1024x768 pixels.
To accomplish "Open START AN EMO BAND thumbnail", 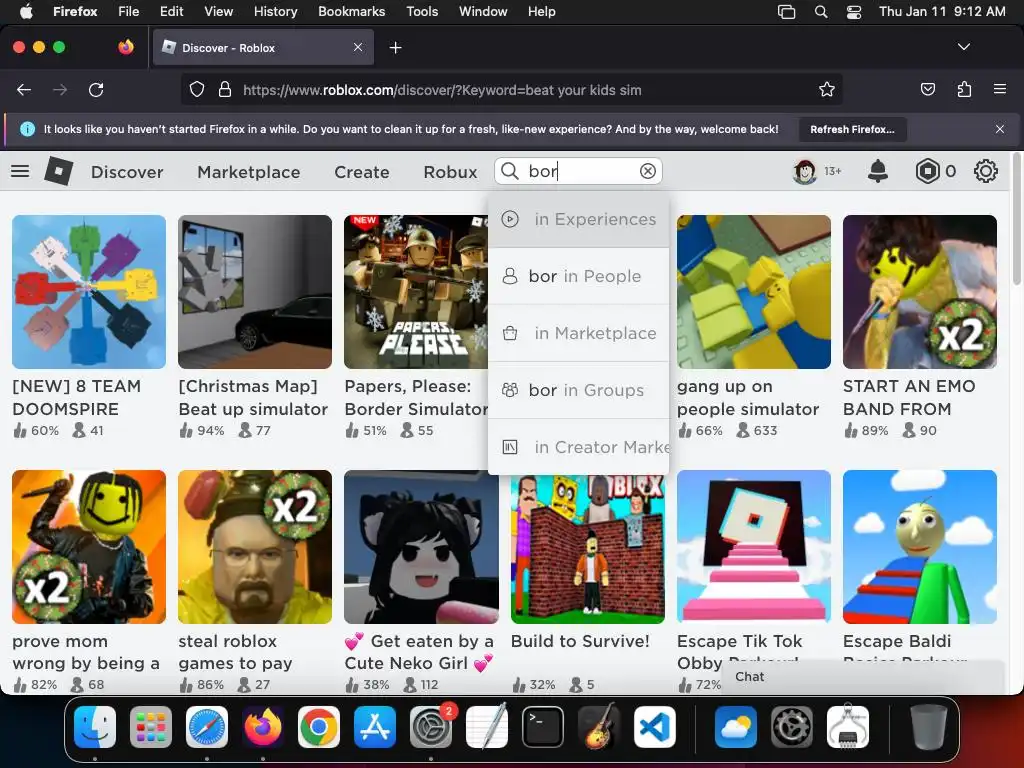I will [920, 292].
